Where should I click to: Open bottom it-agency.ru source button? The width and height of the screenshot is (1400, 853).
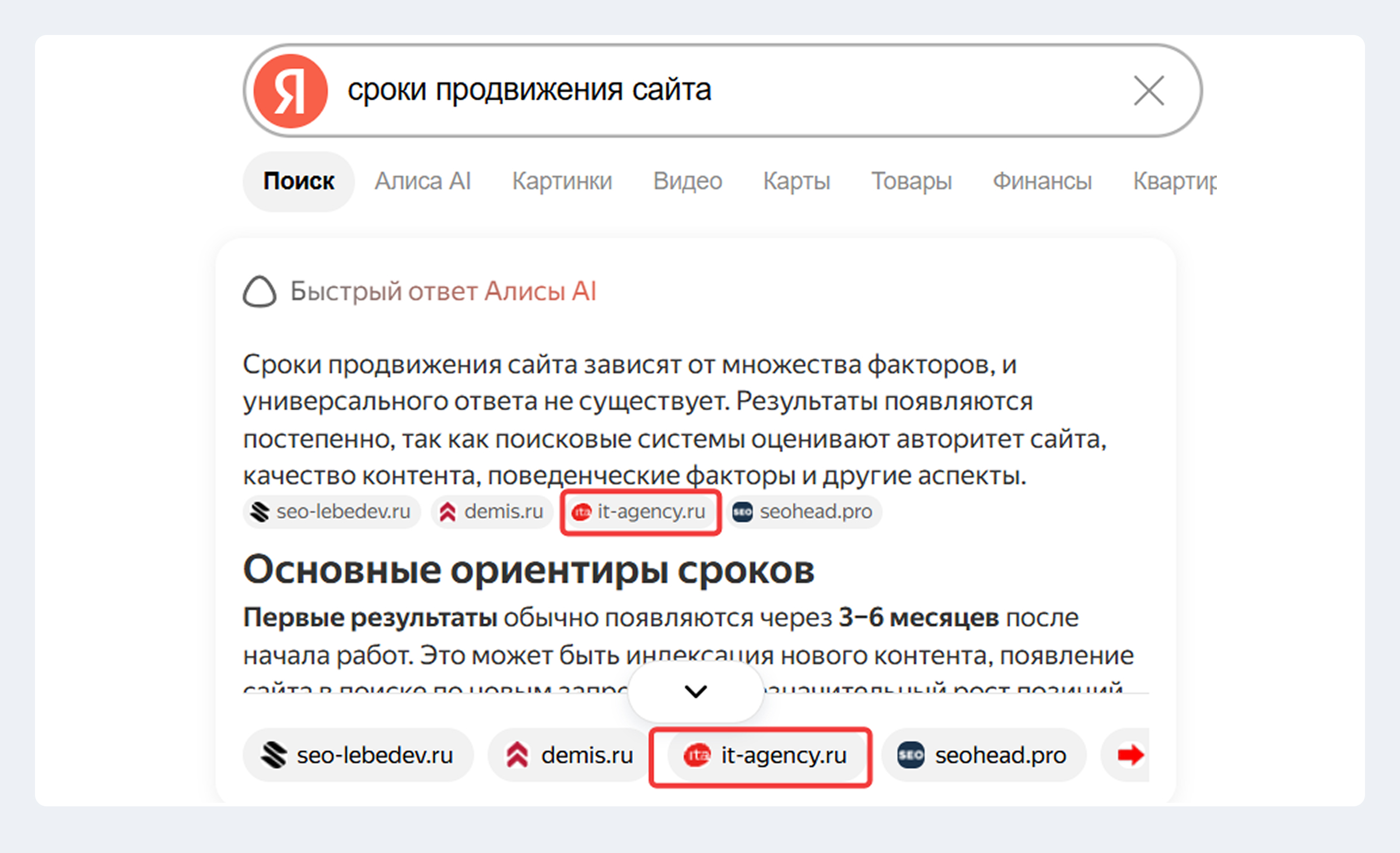766,755
